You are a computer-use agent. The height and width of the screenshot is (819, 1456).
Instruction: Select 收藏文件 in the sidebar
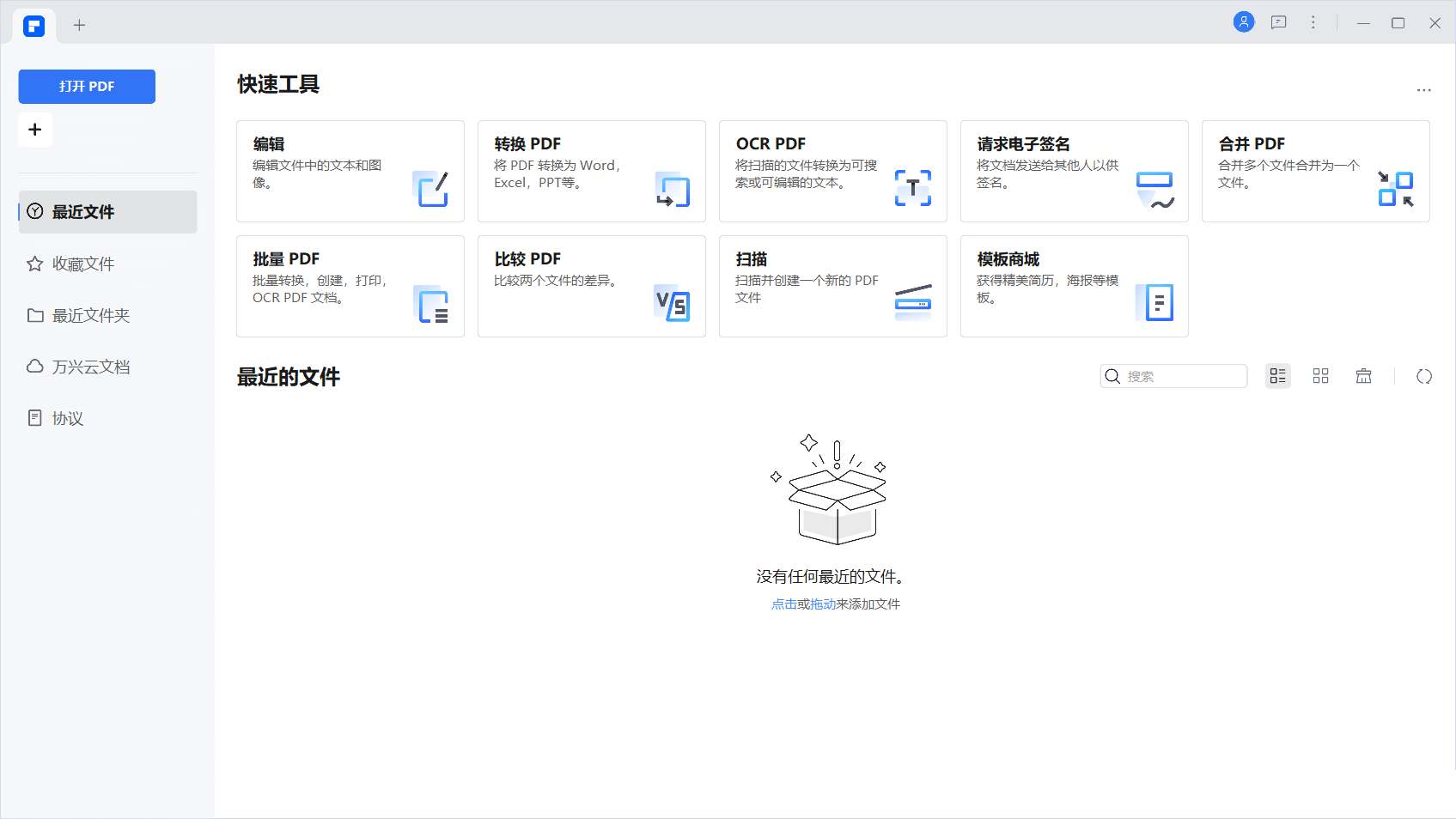pyautogui.click(x=82, y=264)
